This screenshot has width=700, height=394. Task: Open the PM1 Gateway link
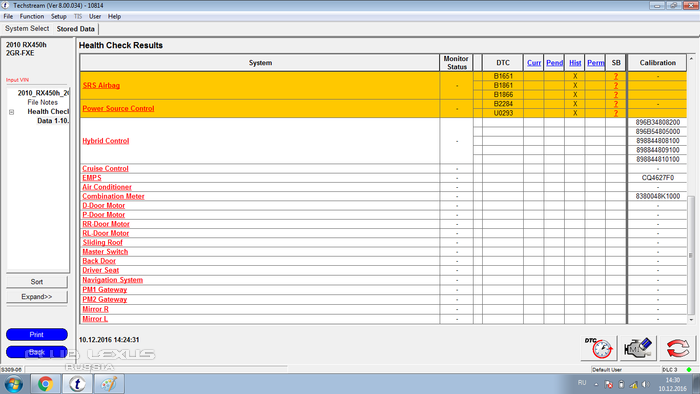click(x=104, y=290)
